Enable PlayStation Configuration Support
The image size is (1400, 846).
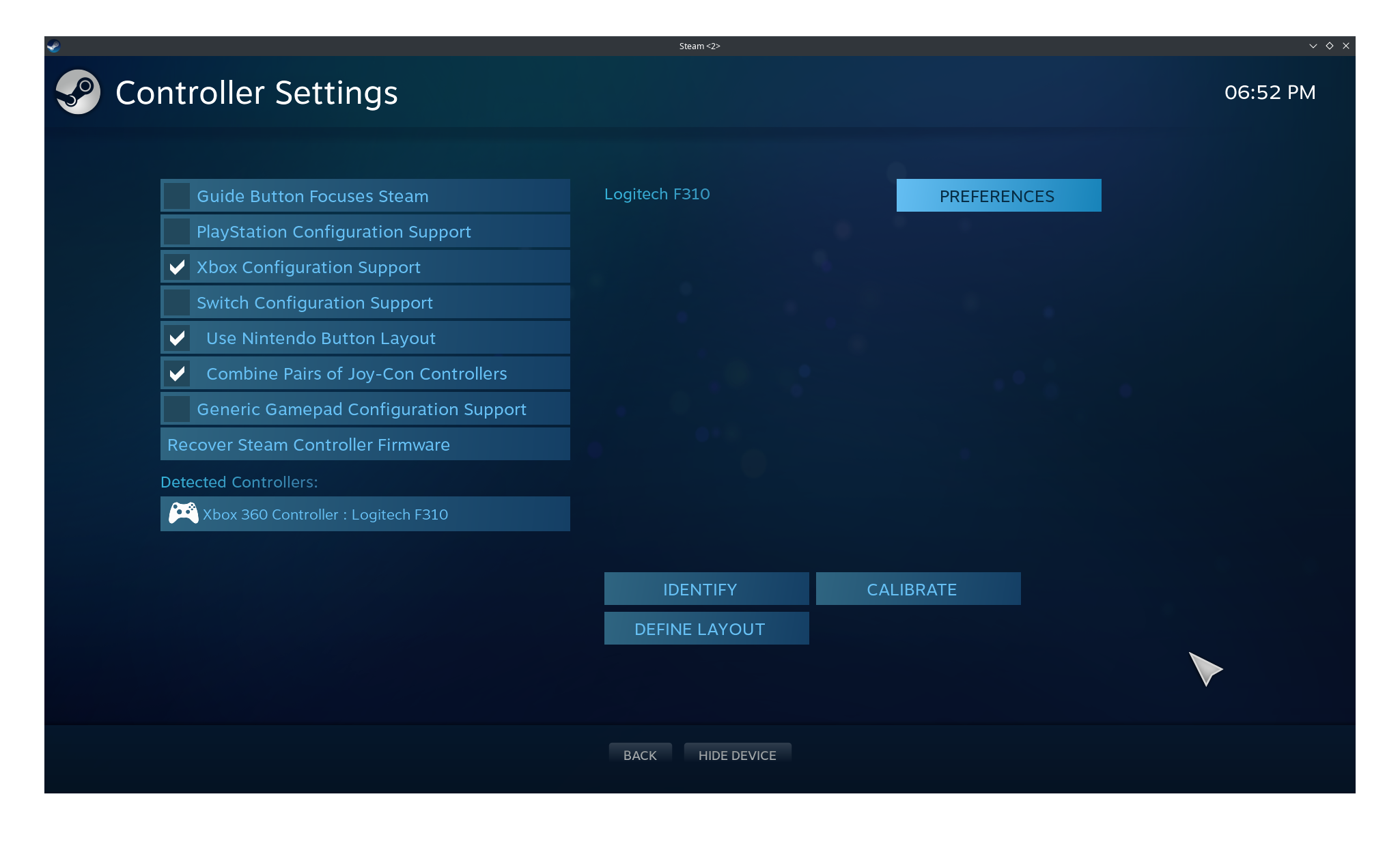177,231
